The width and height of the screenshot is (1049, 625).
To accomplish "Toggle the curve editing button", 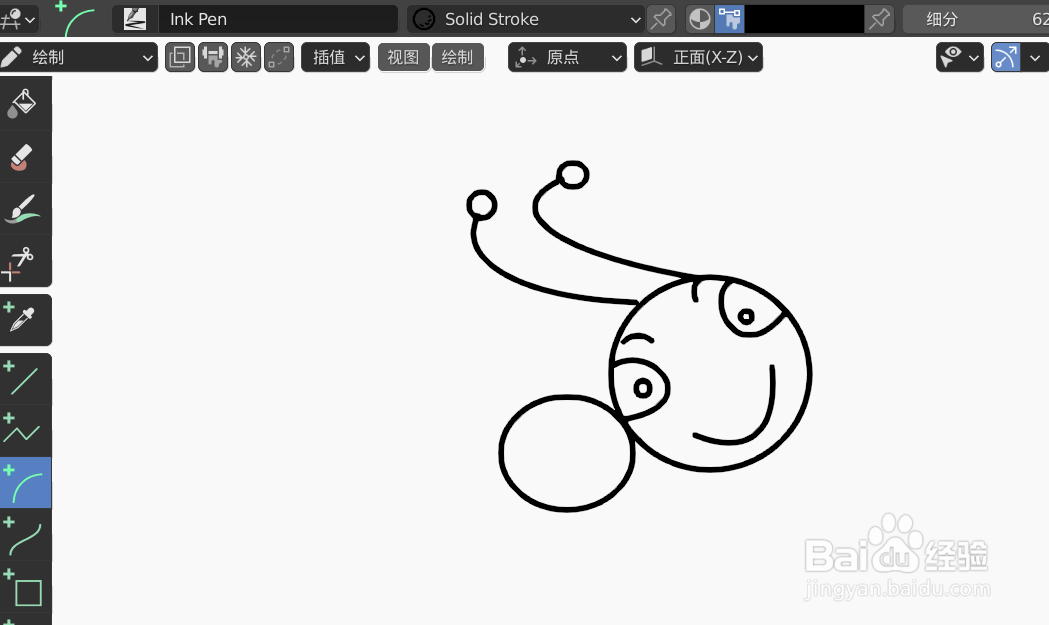I will pos(1006,58).
